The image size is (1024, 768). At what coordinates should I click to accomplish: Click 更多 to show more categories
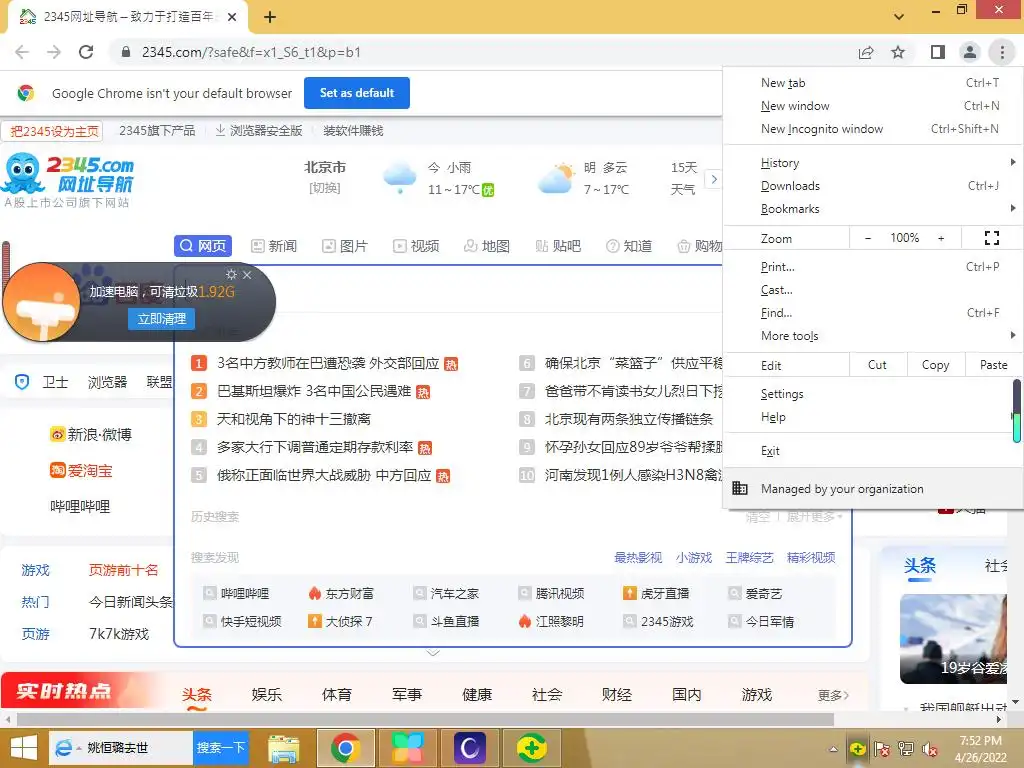pyautogui.click(x=833, y=696)
